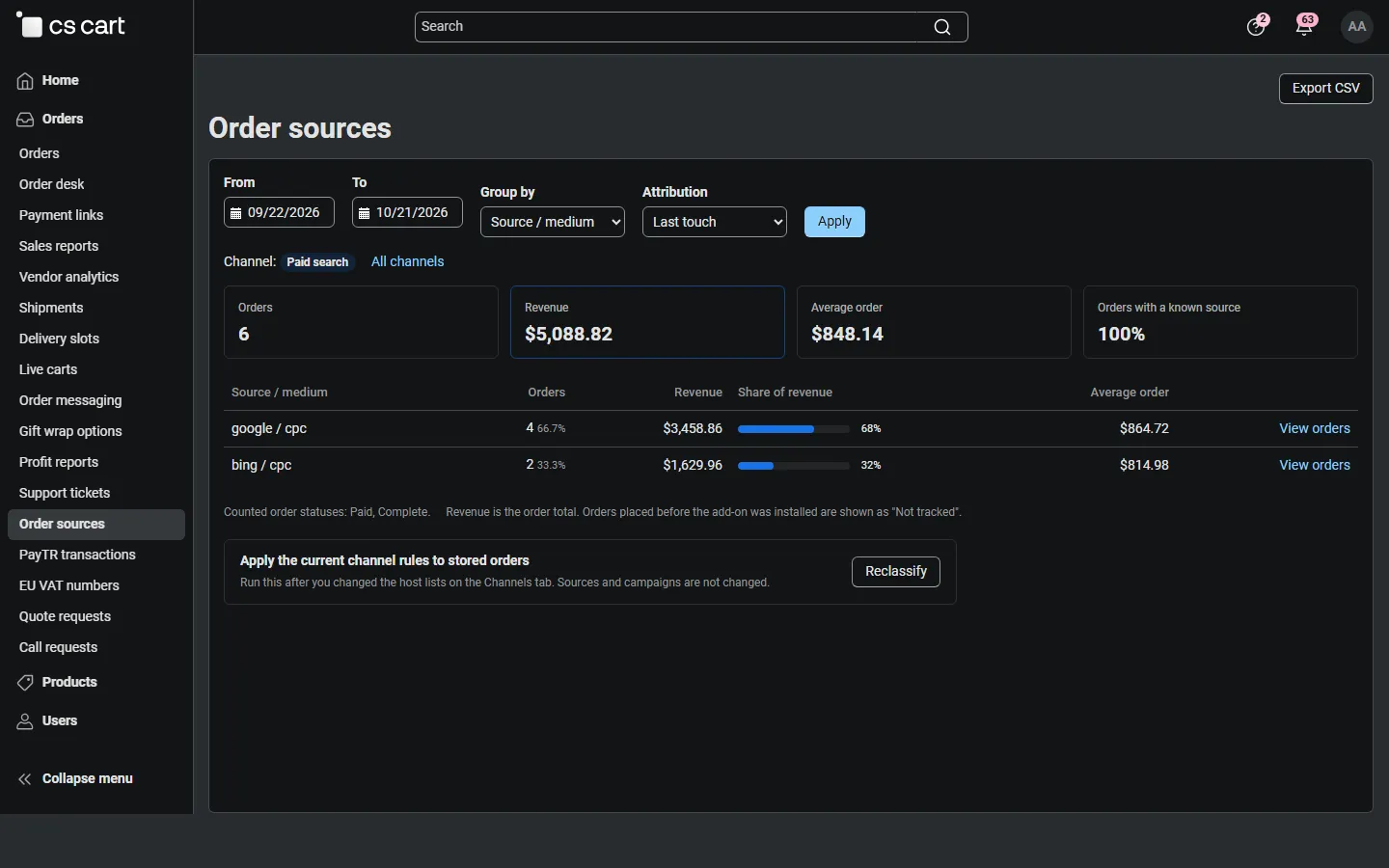1389x868 pixels.
Task: Open the Group by dropdown
Action: pos(553,222)
